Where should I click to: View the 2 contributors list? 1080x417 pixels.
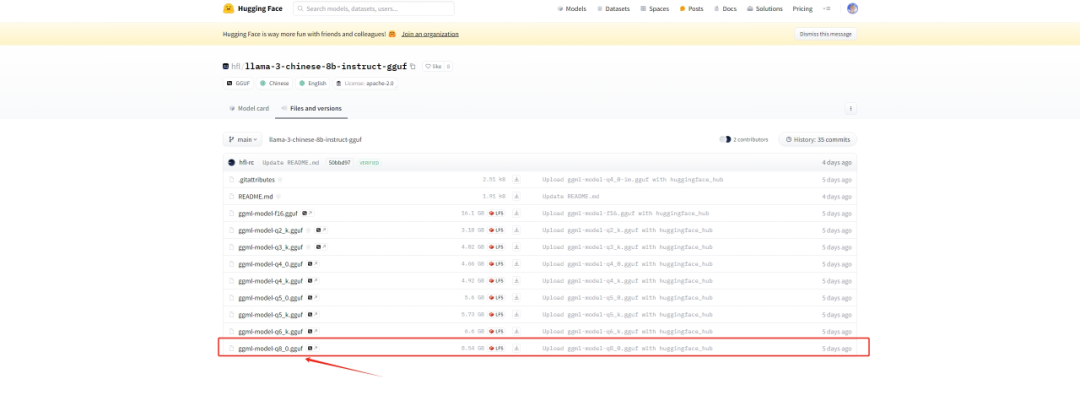tap(744, 139)
